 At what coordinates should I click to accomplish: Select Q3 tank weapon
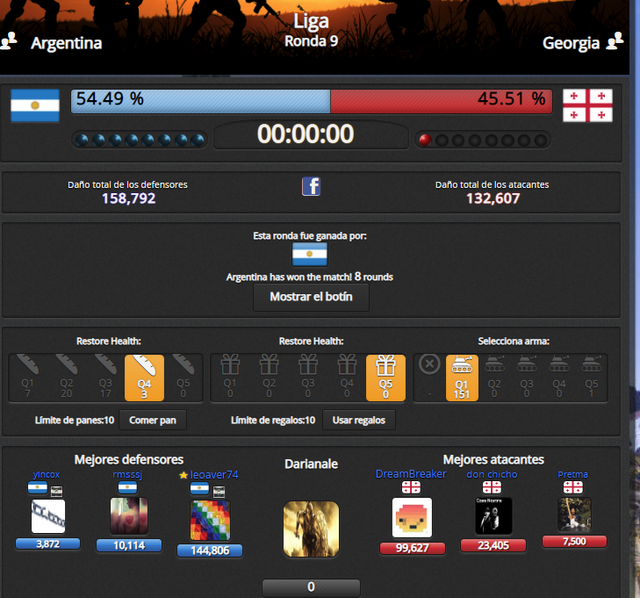[x=527, y=377]
